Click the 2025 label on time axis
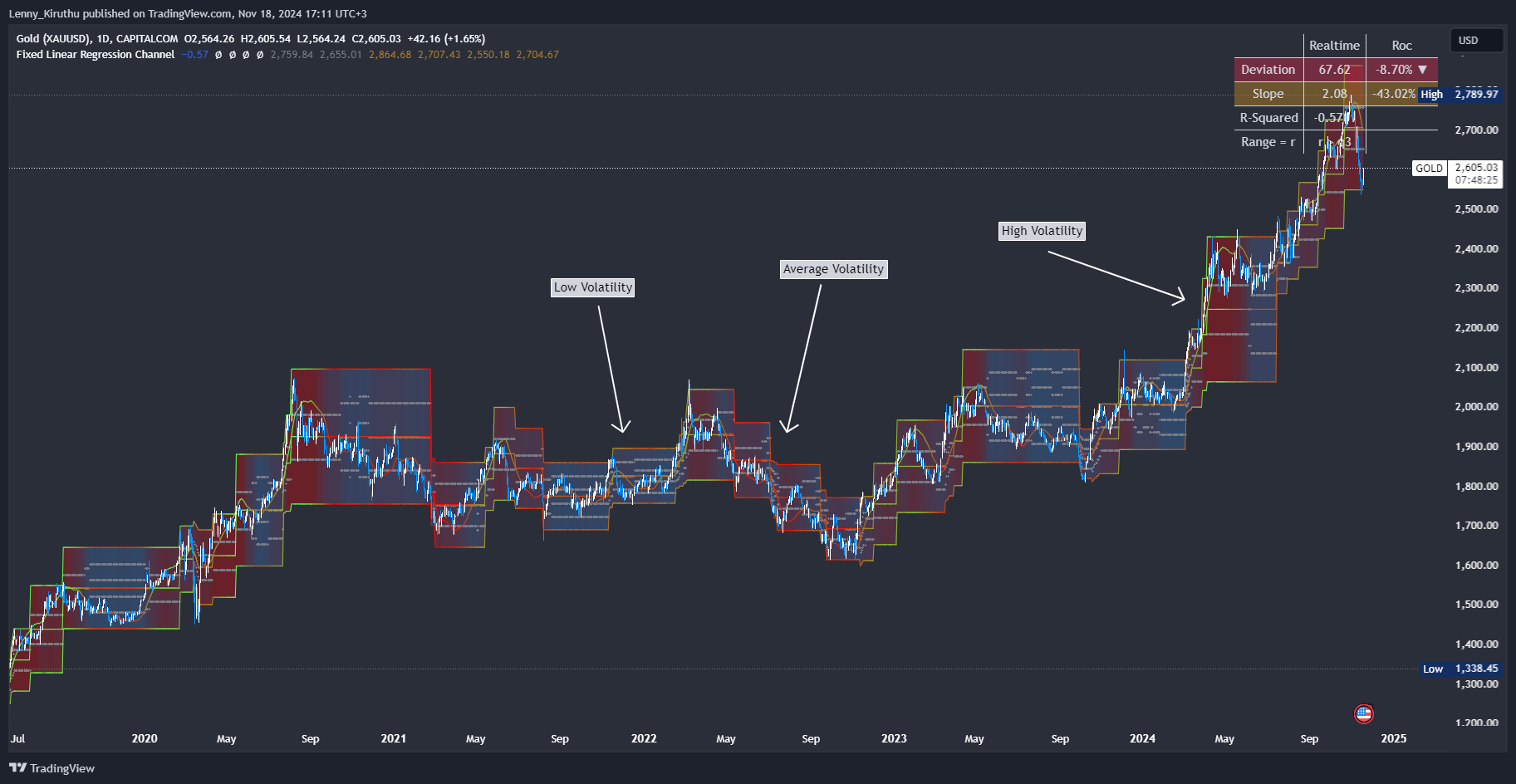This screenshot has height=784, width=1516. (x=1393, y=738)
